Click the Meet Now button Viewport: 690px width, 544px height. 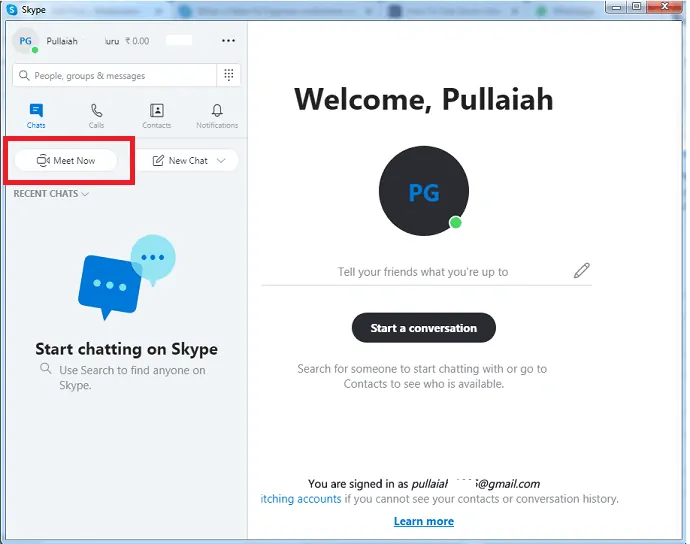(x=66, y=161)
